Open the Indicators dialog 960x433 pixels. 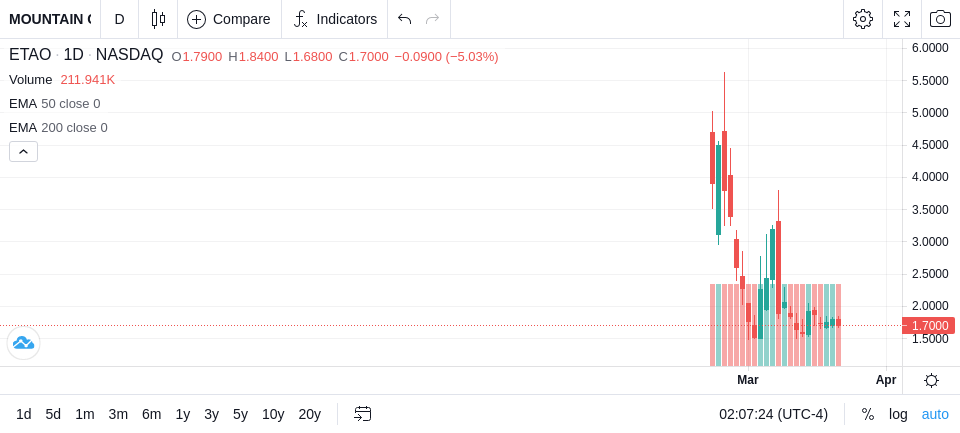point(334,19)
